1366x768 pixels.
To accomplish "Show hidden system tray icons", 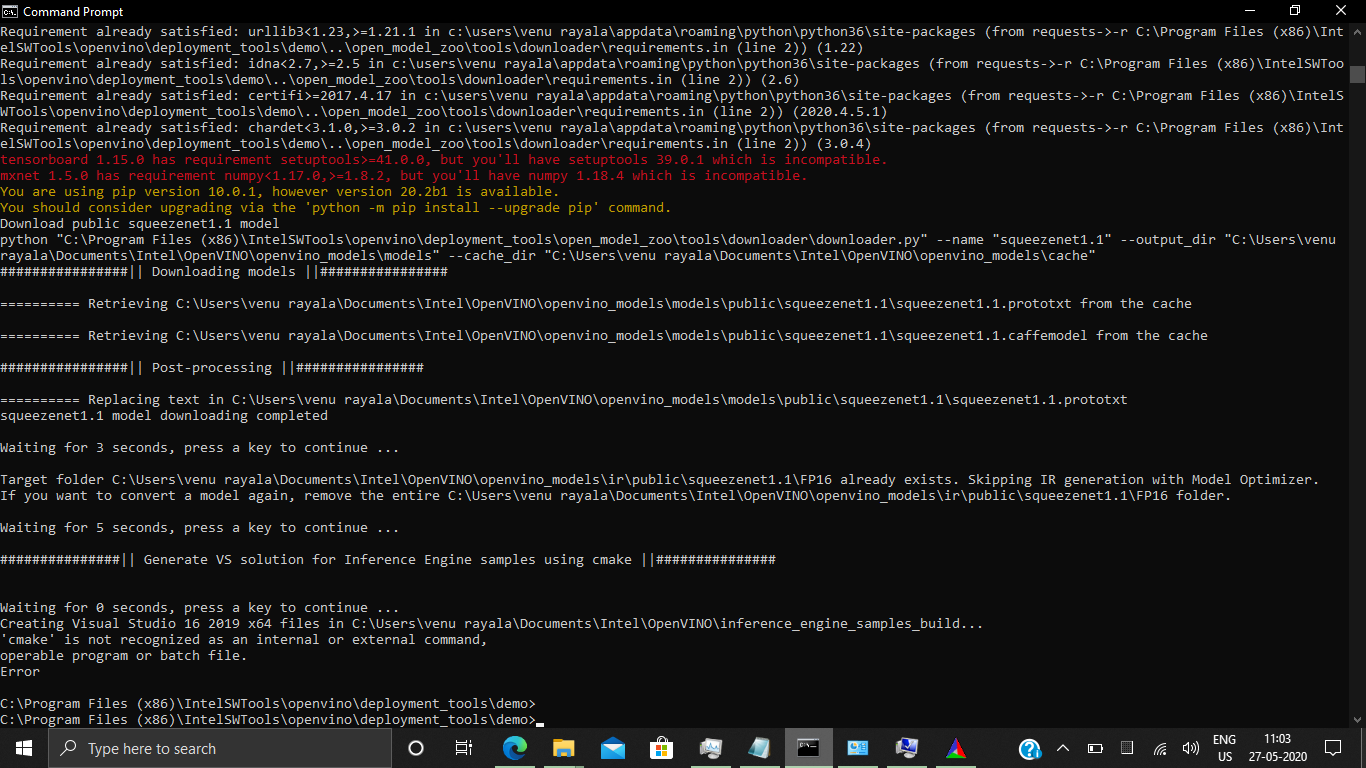I will (x=1063, y=748).
